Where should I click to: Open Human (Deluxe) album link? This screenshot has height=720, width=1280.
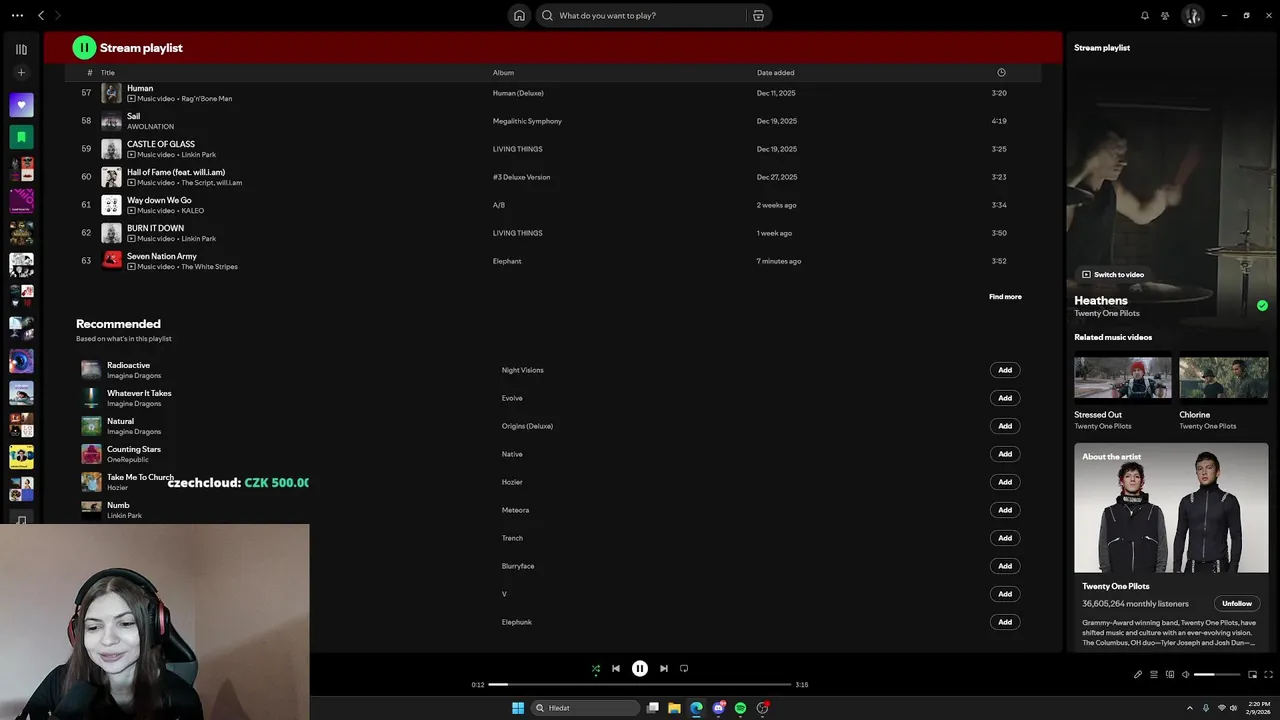click(518, 93)
